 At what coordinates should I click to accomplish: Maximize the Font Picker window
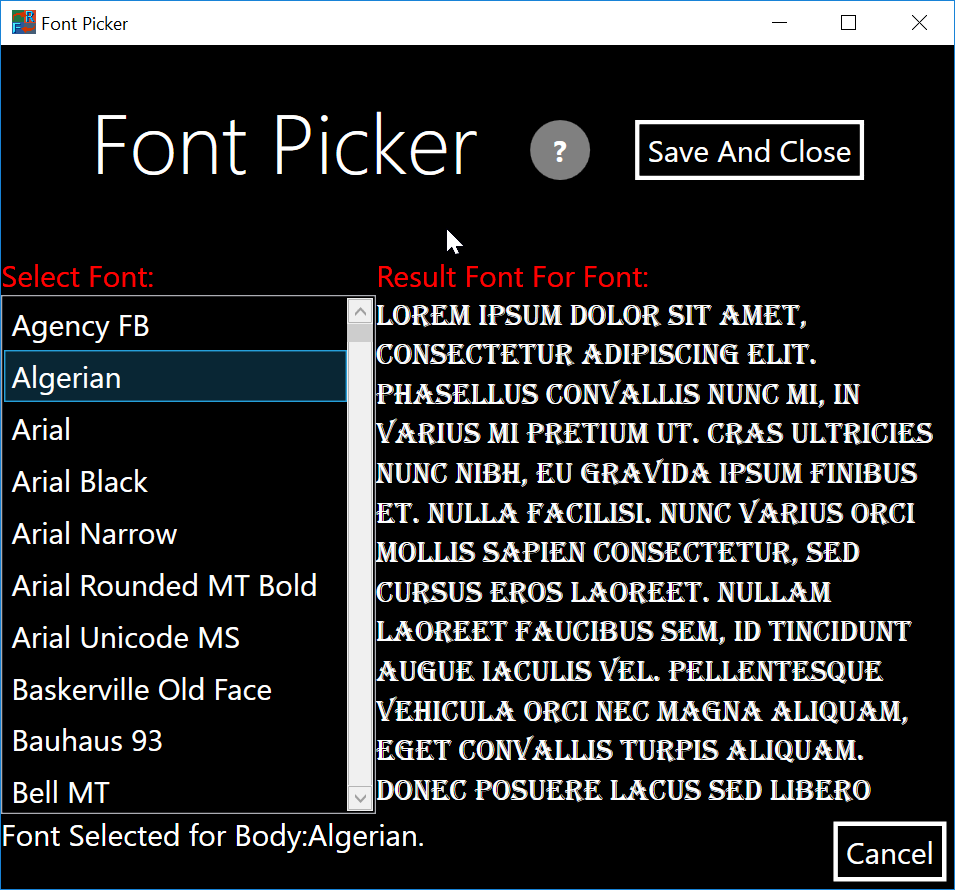pyautogui.click(x=848, y=23)
